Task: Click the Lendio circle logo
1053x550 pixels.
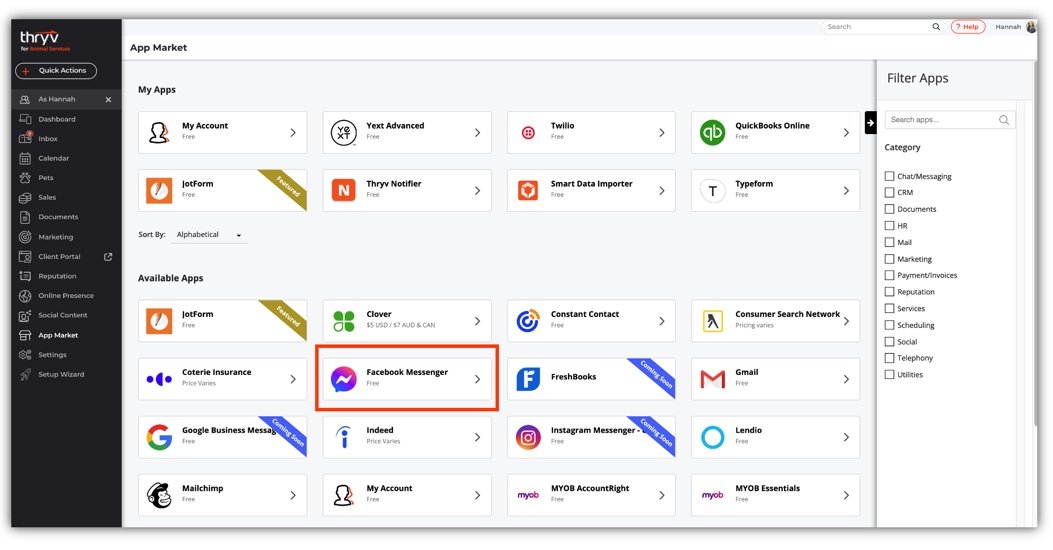Action: [713, 437]
